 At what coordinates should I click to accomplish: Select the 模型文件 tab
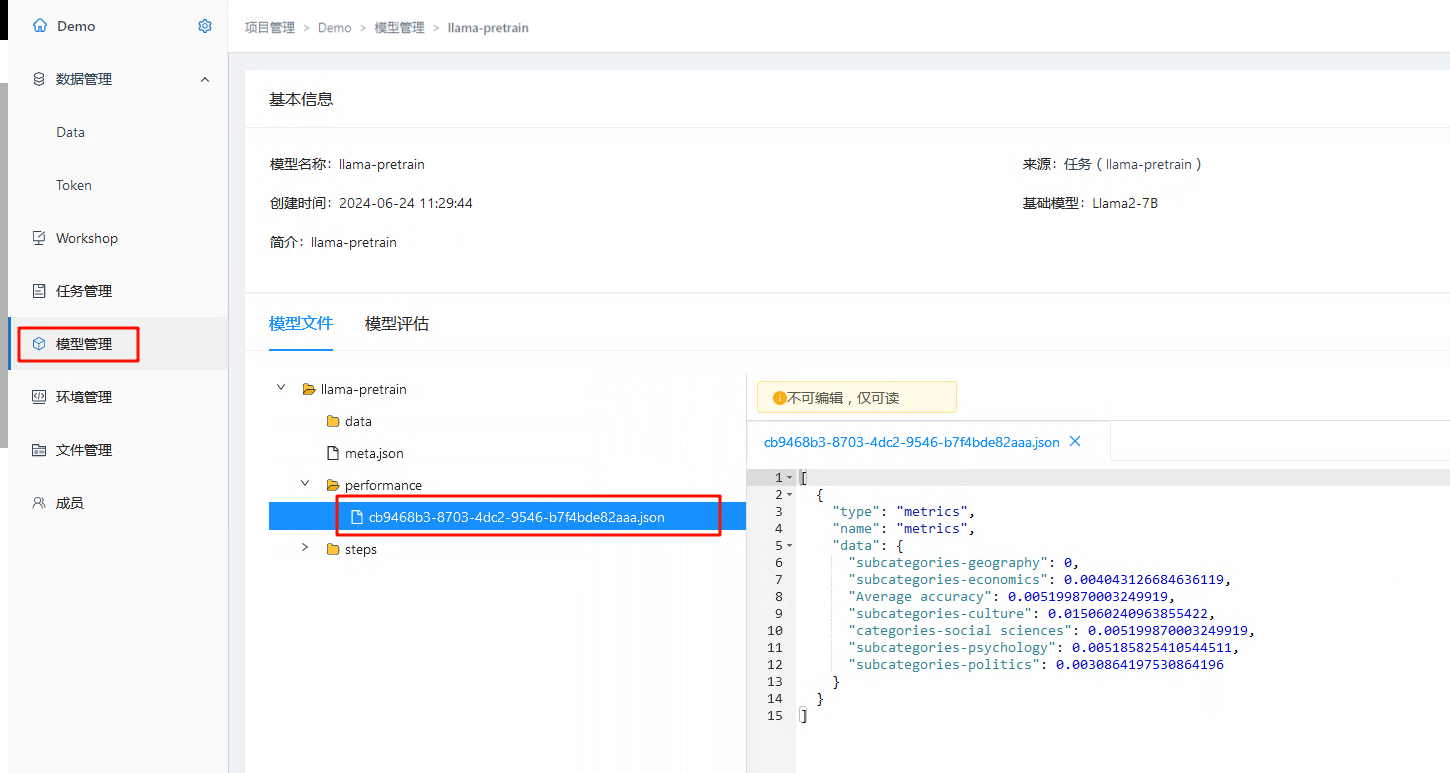click(300, 324)
